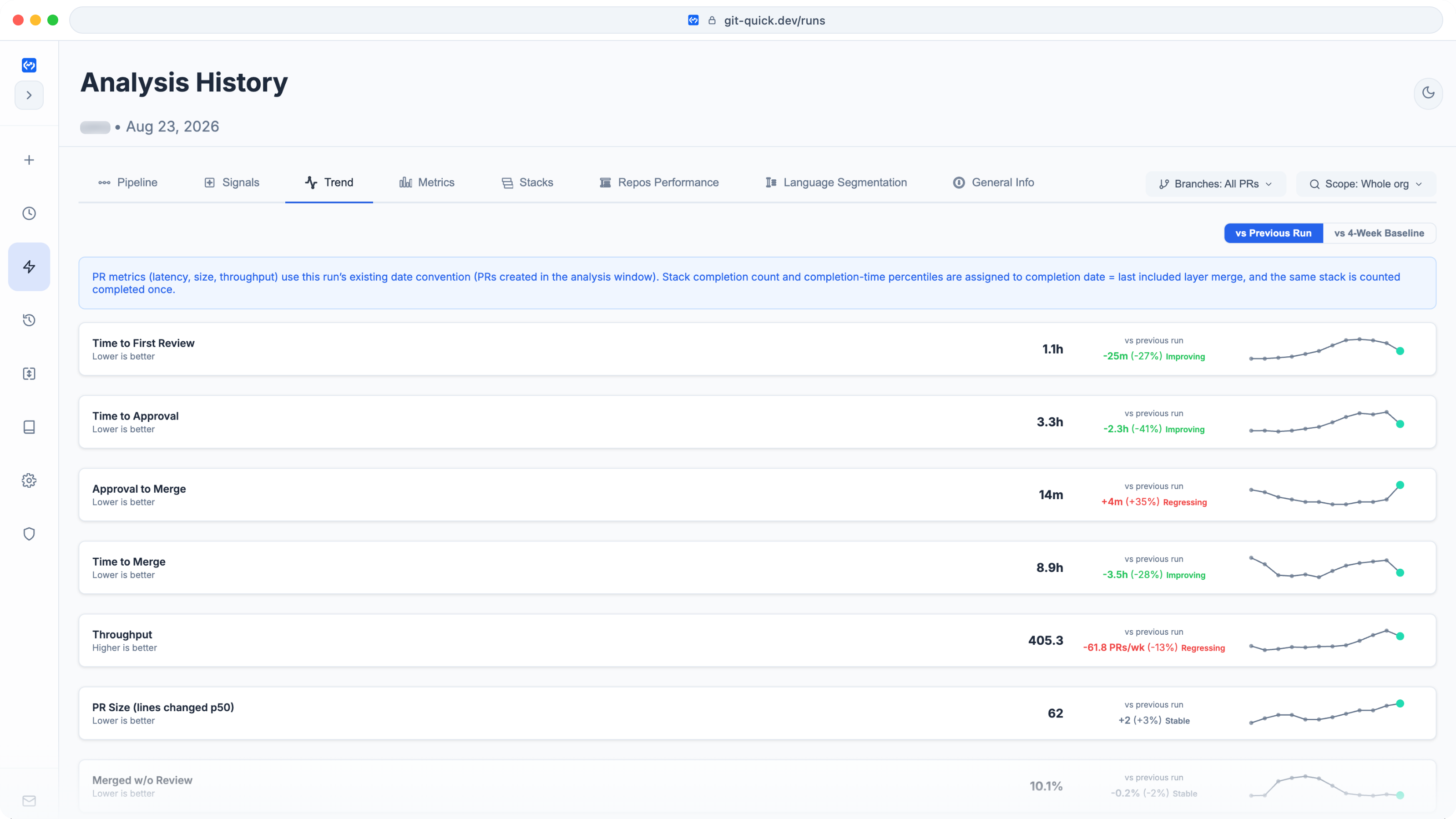Click the Analysis History heading

click(184, 82)
